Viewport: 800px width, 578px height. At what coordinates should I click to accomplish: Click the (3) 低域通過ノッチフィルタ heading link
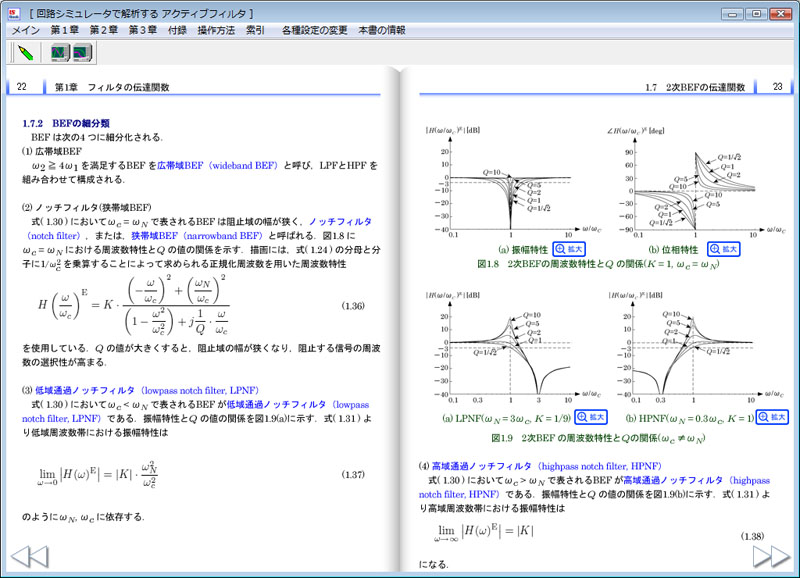point(147,390)
